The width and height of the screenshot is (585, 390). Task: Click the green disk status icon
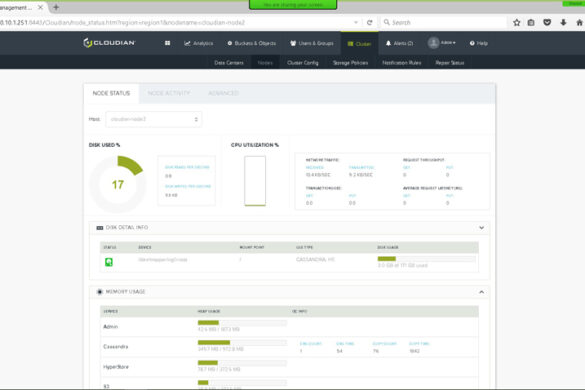pos(109,262)
